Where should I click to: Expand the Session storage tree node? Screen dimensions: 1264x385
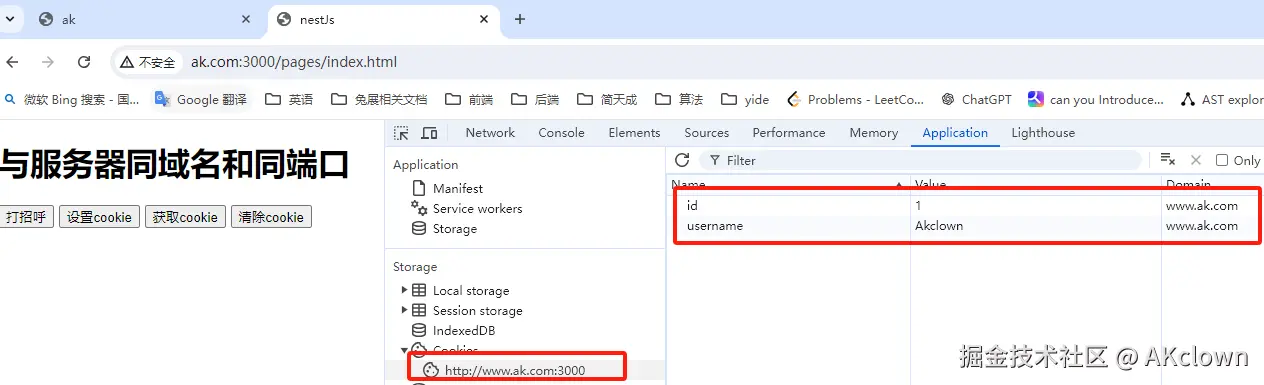(x=404, y=310)
